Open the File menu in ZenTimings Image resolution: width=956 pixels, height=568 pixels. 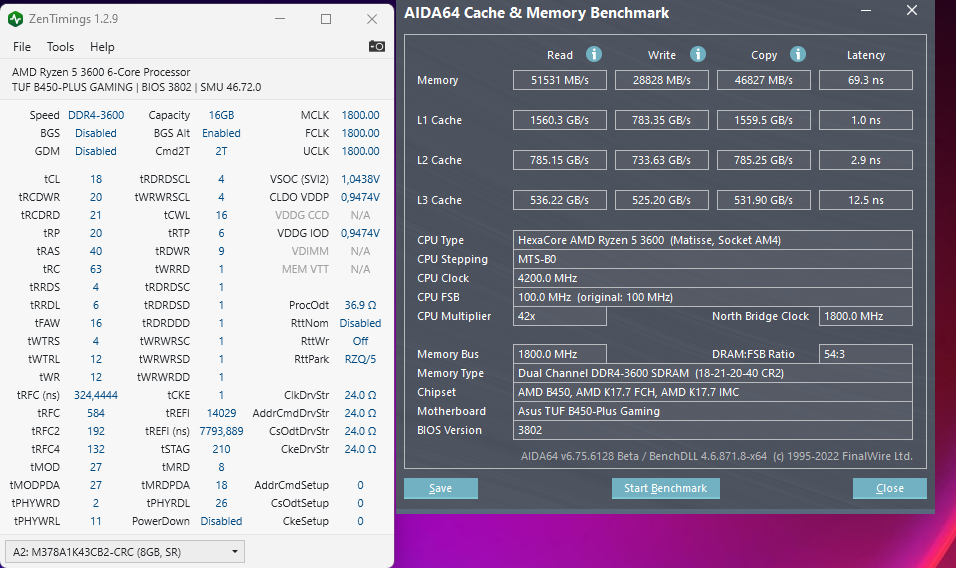(22, 47)
